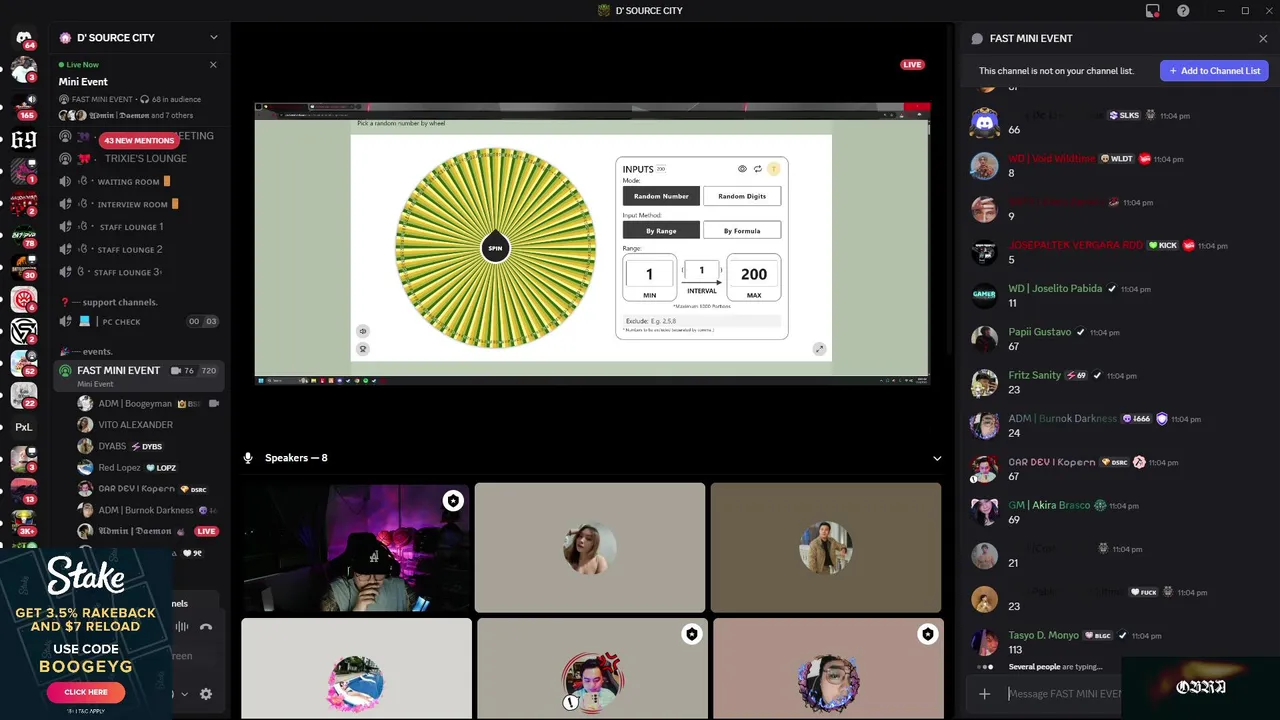The height and width of the screenshot is (720, 1280).
Task: Click the MIN value field showing 1
Action: coord(649,274)
